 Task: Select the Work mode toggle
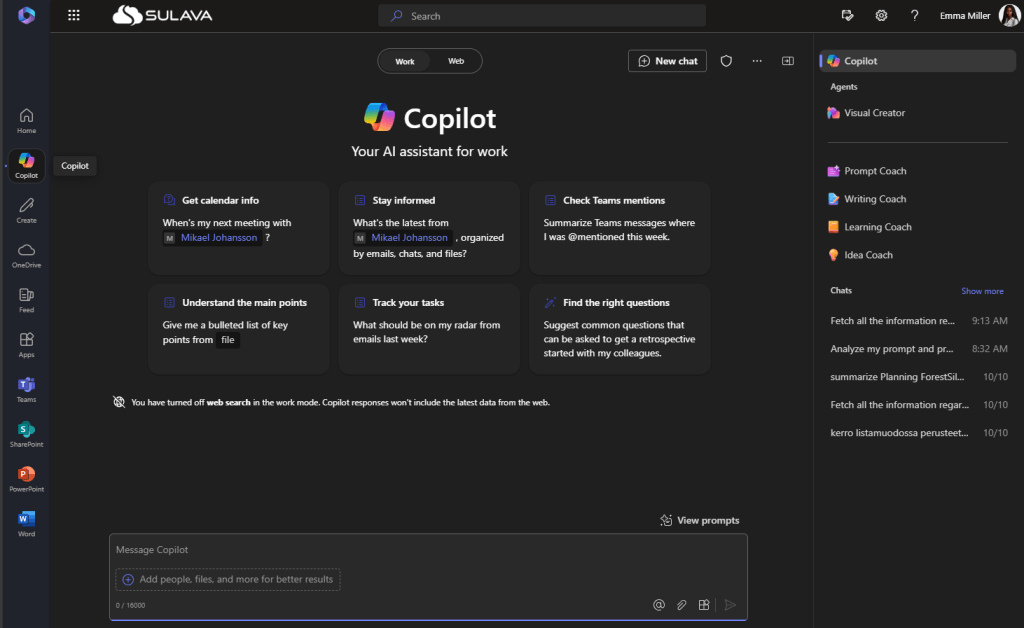click(405, 61)
